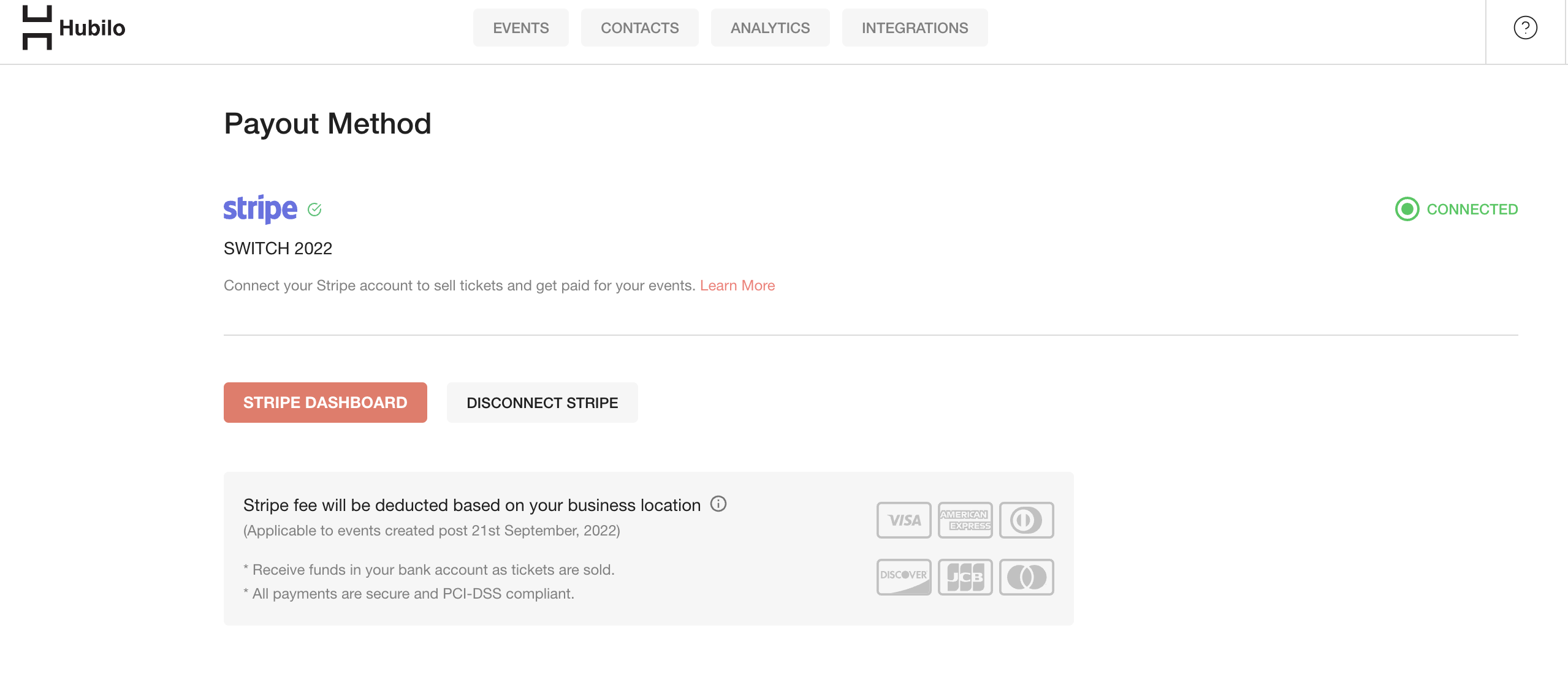Switch to the Analytics tab
This screenshot has width=1568, height=685.
click(771, 28)
